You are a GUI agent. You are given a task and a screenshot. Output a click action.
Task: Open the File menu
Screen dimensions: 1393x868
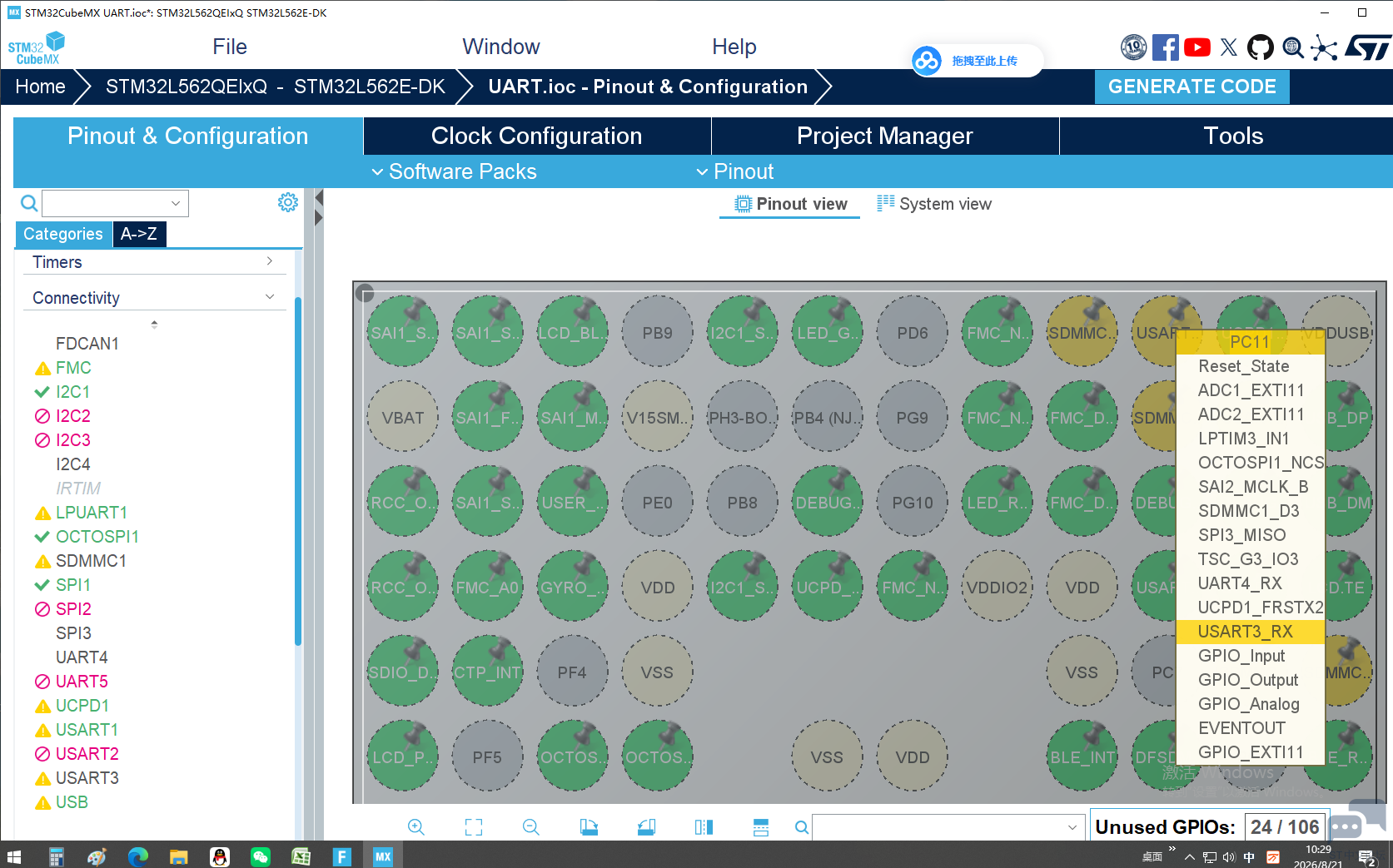tap(230, 47)
